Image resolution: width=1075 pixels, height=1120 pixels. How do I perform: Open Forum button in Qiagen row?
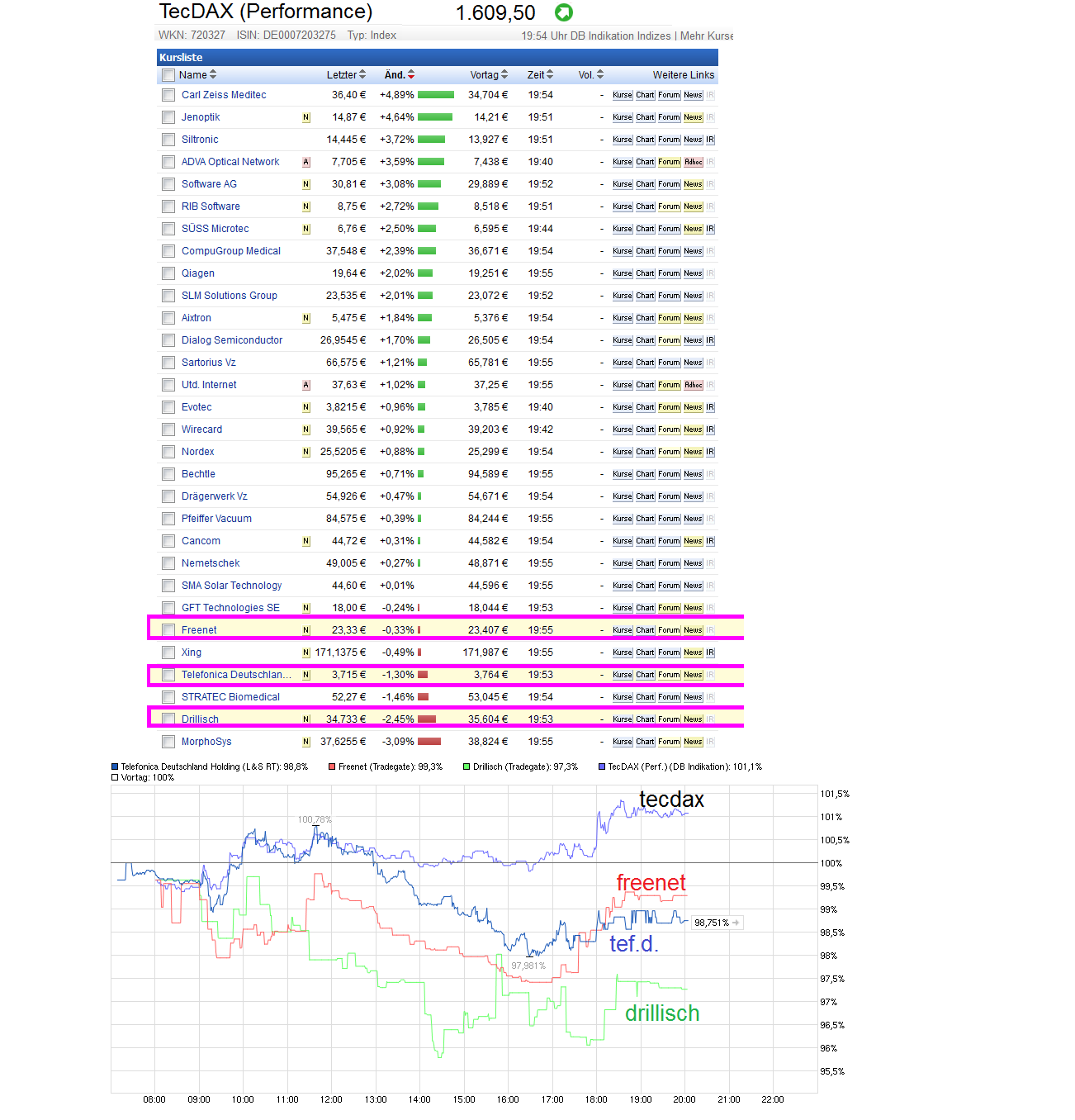click(670, 273)
